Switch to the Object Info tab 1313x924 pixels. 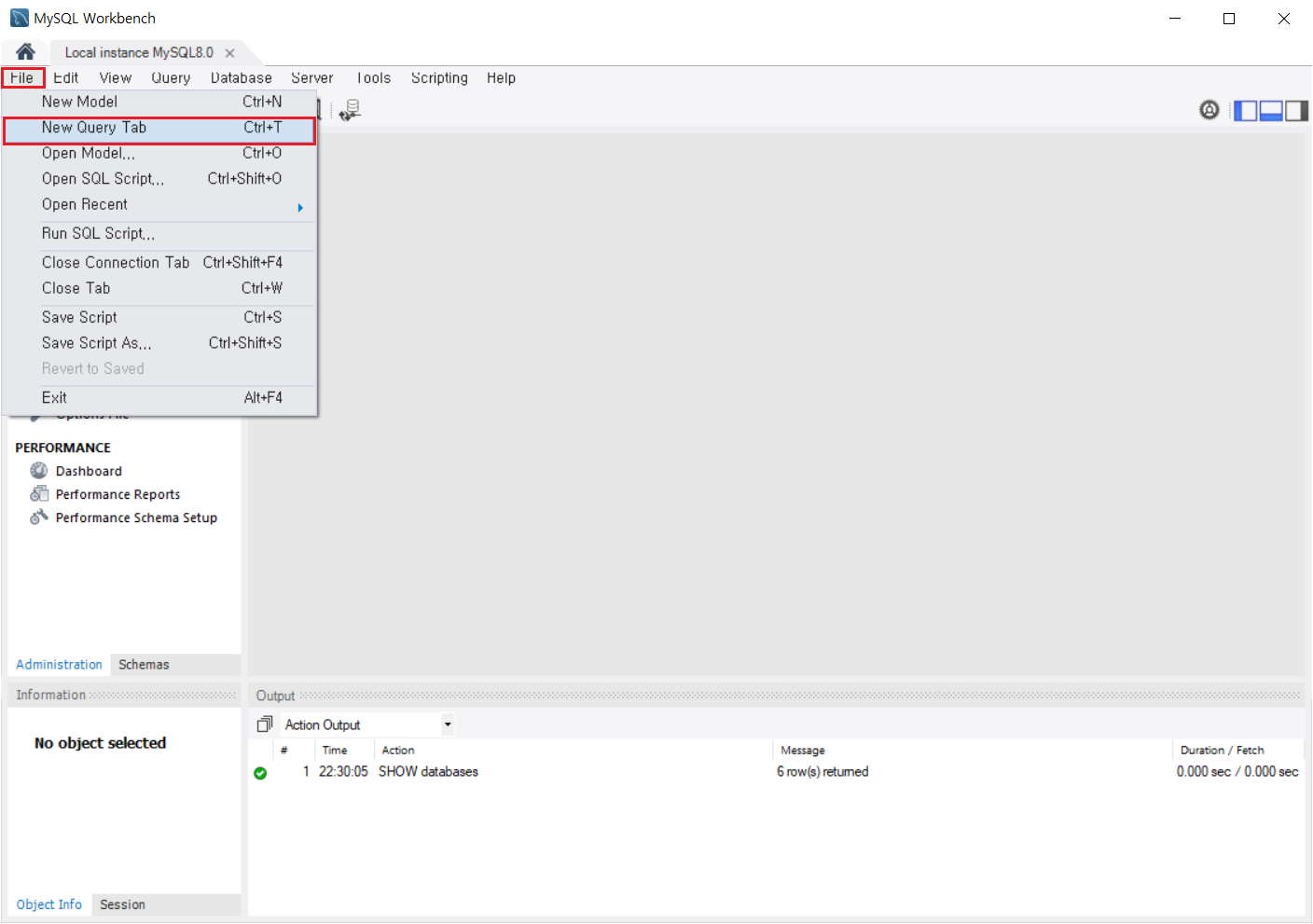point(48,904)
